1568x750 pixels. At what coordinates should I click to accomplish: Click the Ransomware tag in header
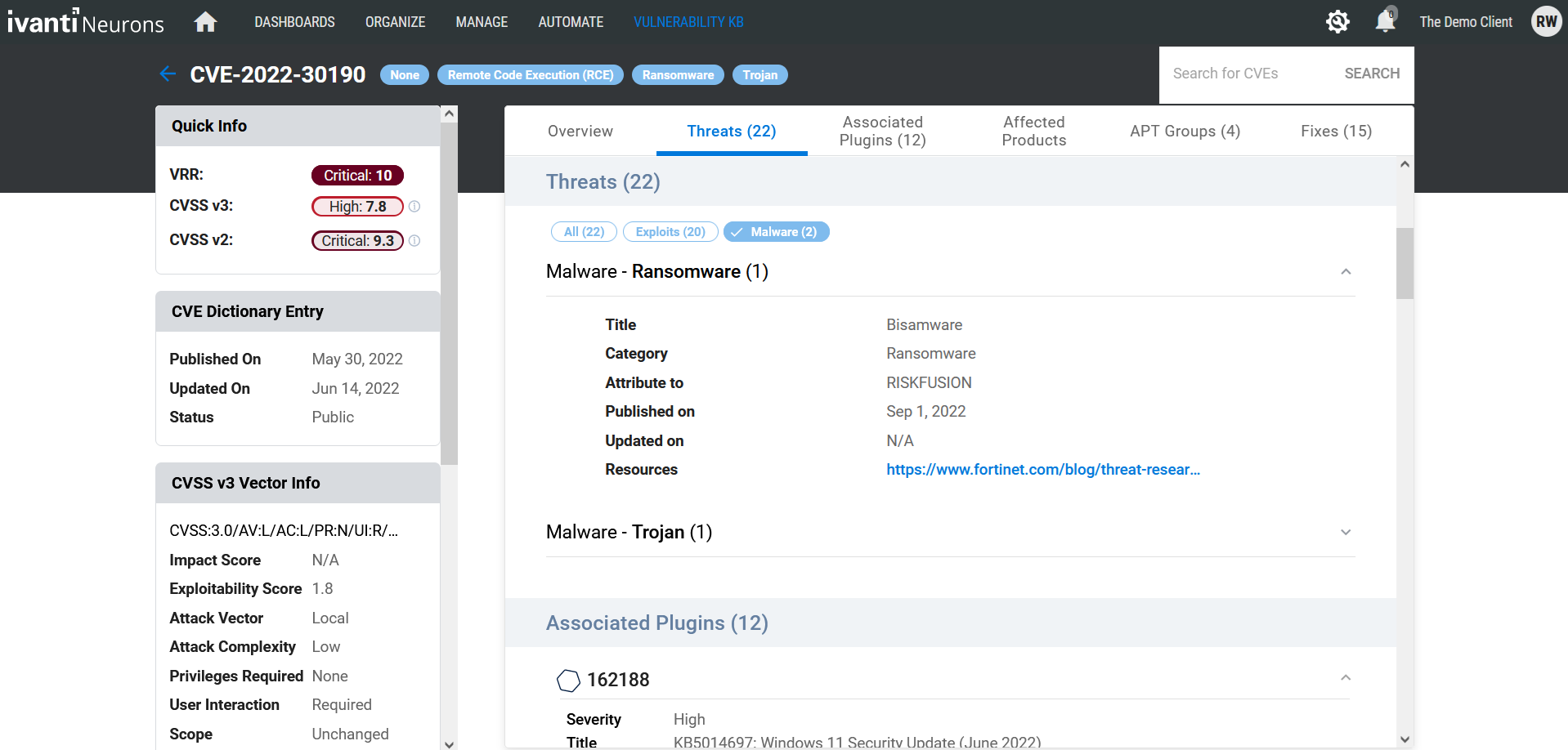(678, 75)
